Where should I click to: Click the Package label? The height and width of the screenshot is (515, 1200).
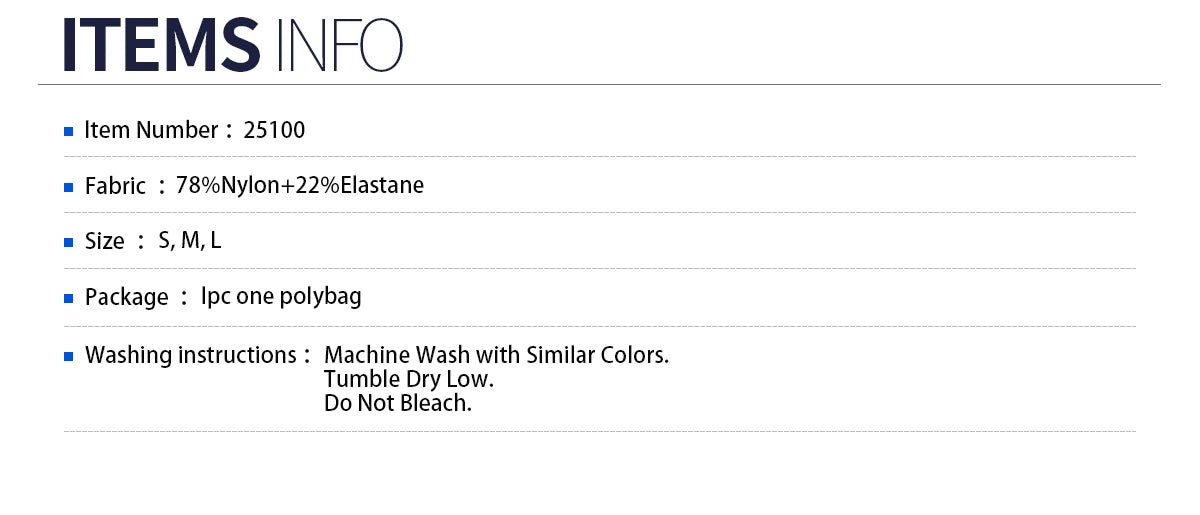coord(127,297)
